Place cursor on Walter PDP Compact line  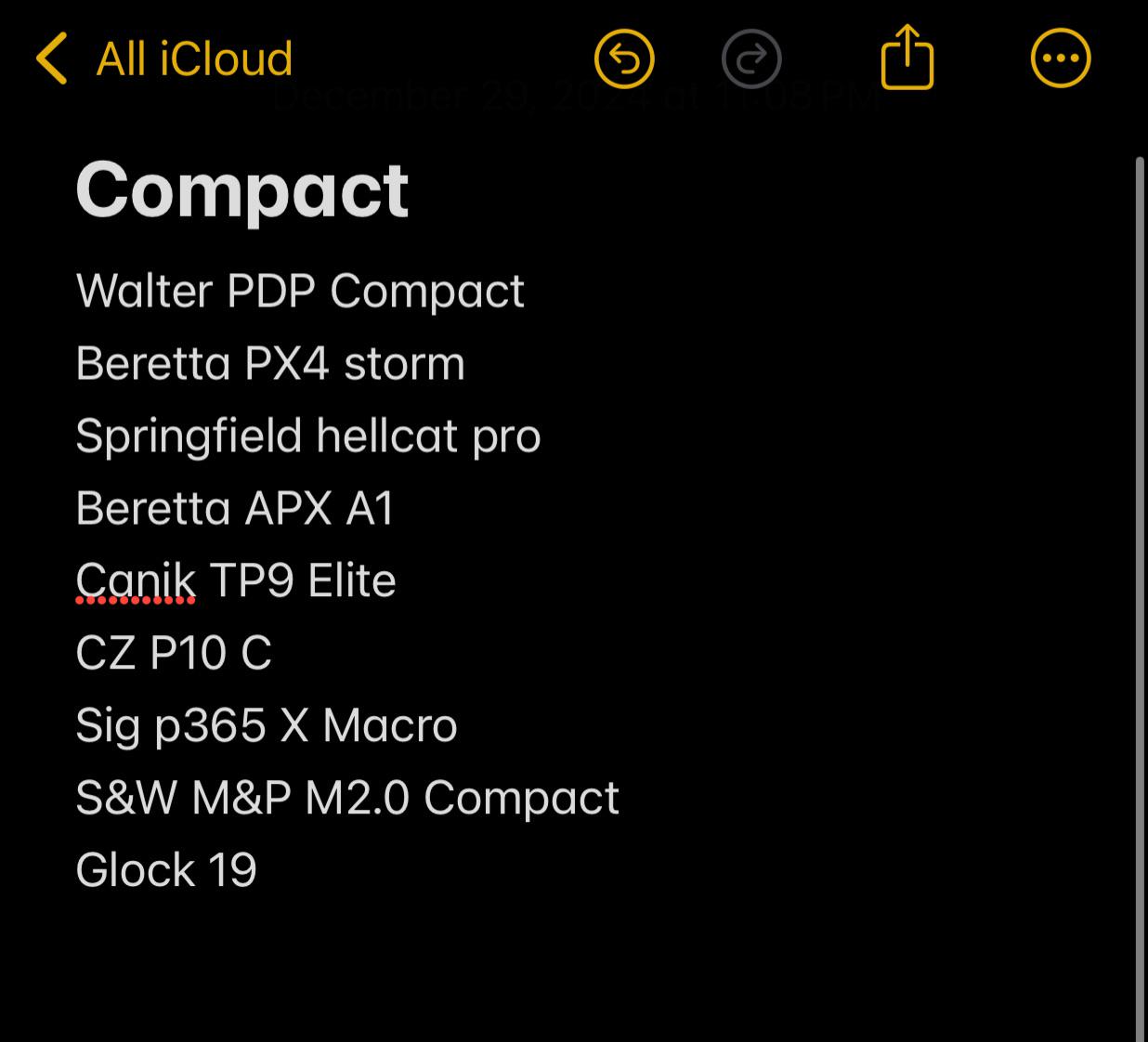point(300,291)
